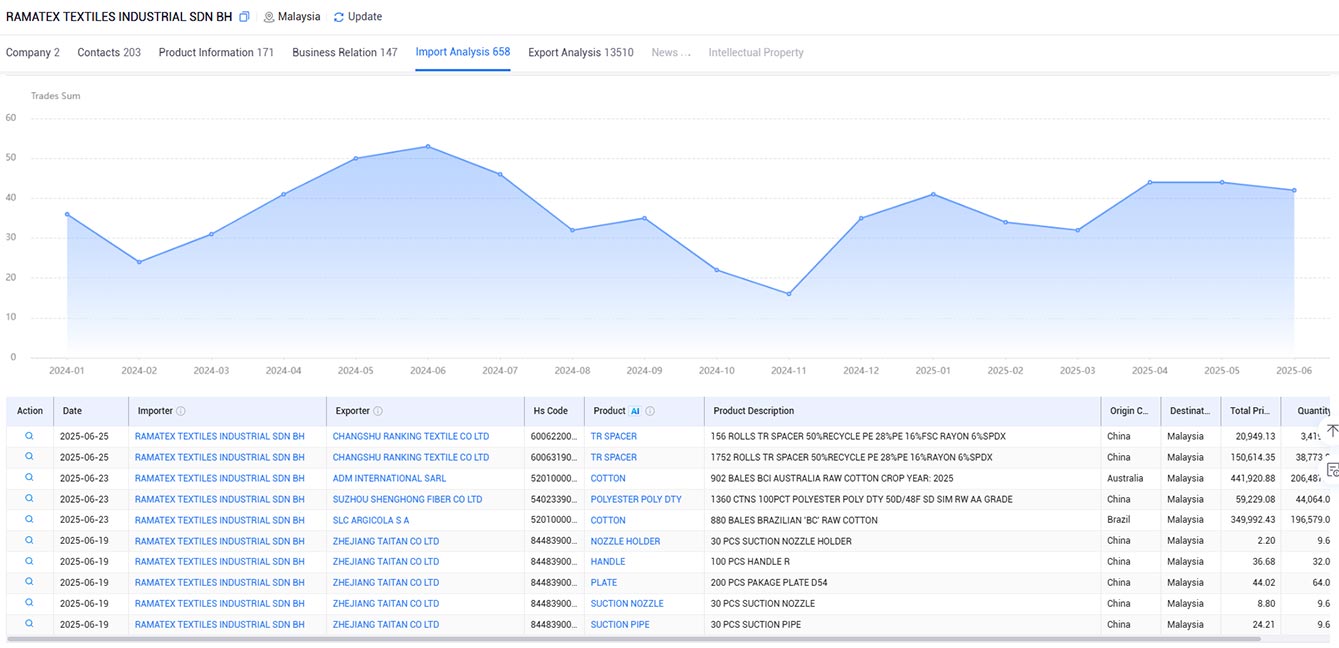Click the total price 59,229.08 cell
This screenshot has width=1339, height=648.
1254,499
